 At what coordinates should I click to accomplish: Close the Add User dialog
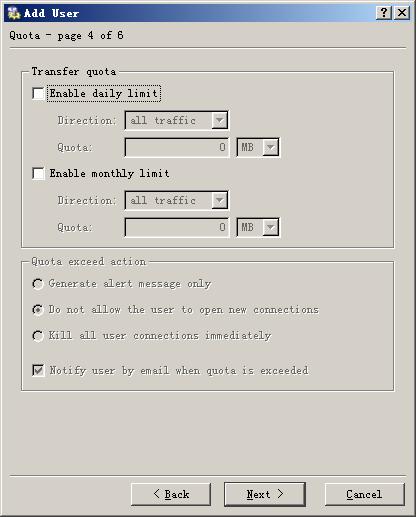click(x=402, y=13)
